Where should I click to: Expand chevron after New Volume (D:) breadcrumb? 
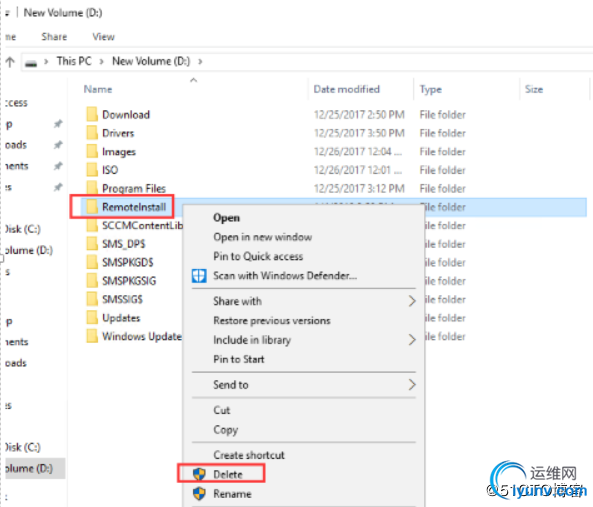pos(200,62)
